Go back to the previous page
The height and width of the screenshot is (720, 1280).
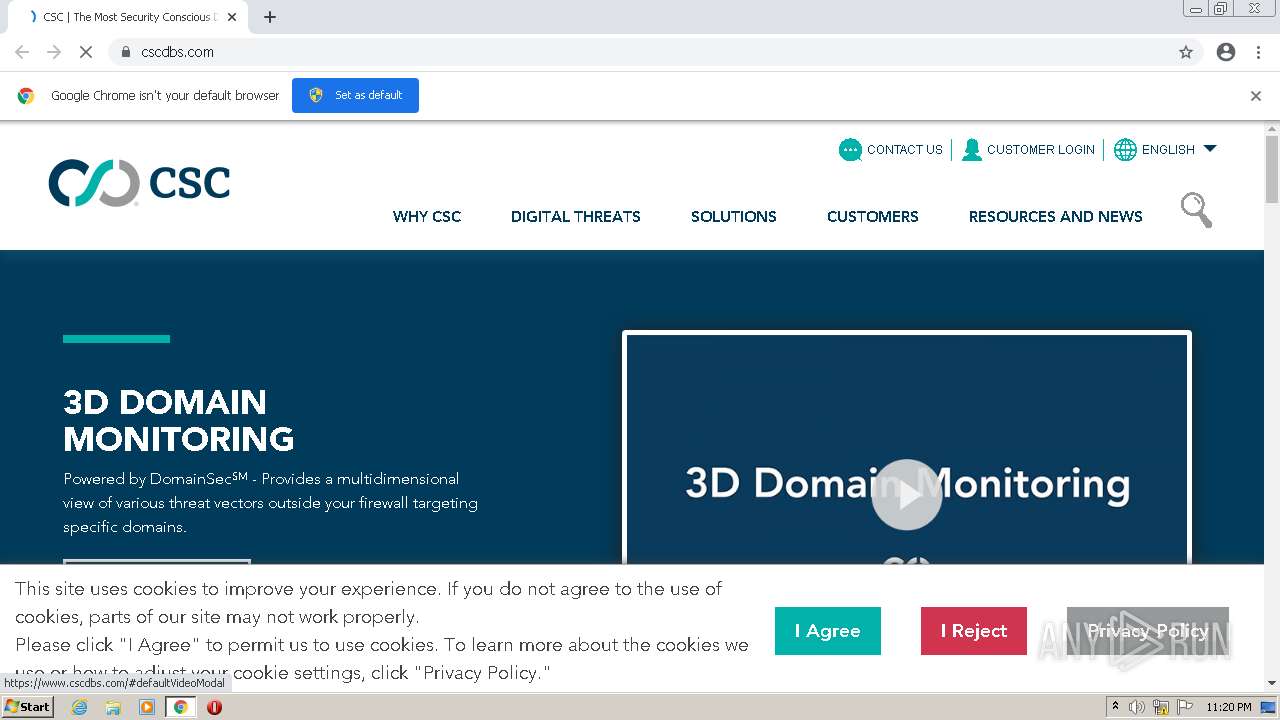click(22, 52)
